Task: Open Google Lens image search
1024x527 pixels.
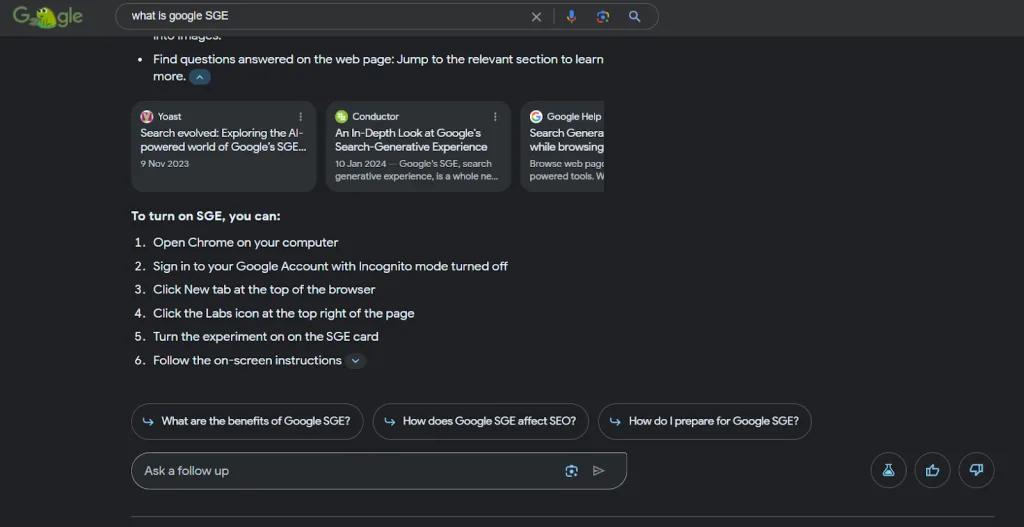Action: tap(602, 17)
